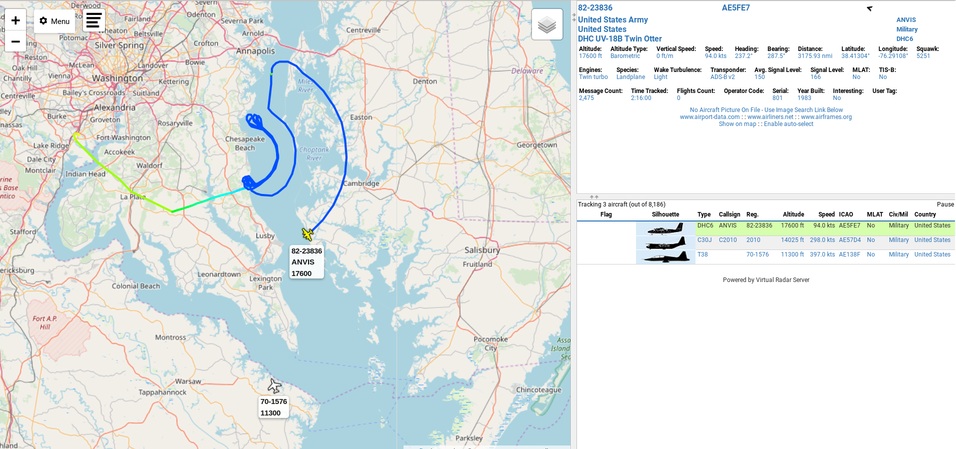Click the Flag column header
Viewport: 956px width, 449px height.
[605, 215]
